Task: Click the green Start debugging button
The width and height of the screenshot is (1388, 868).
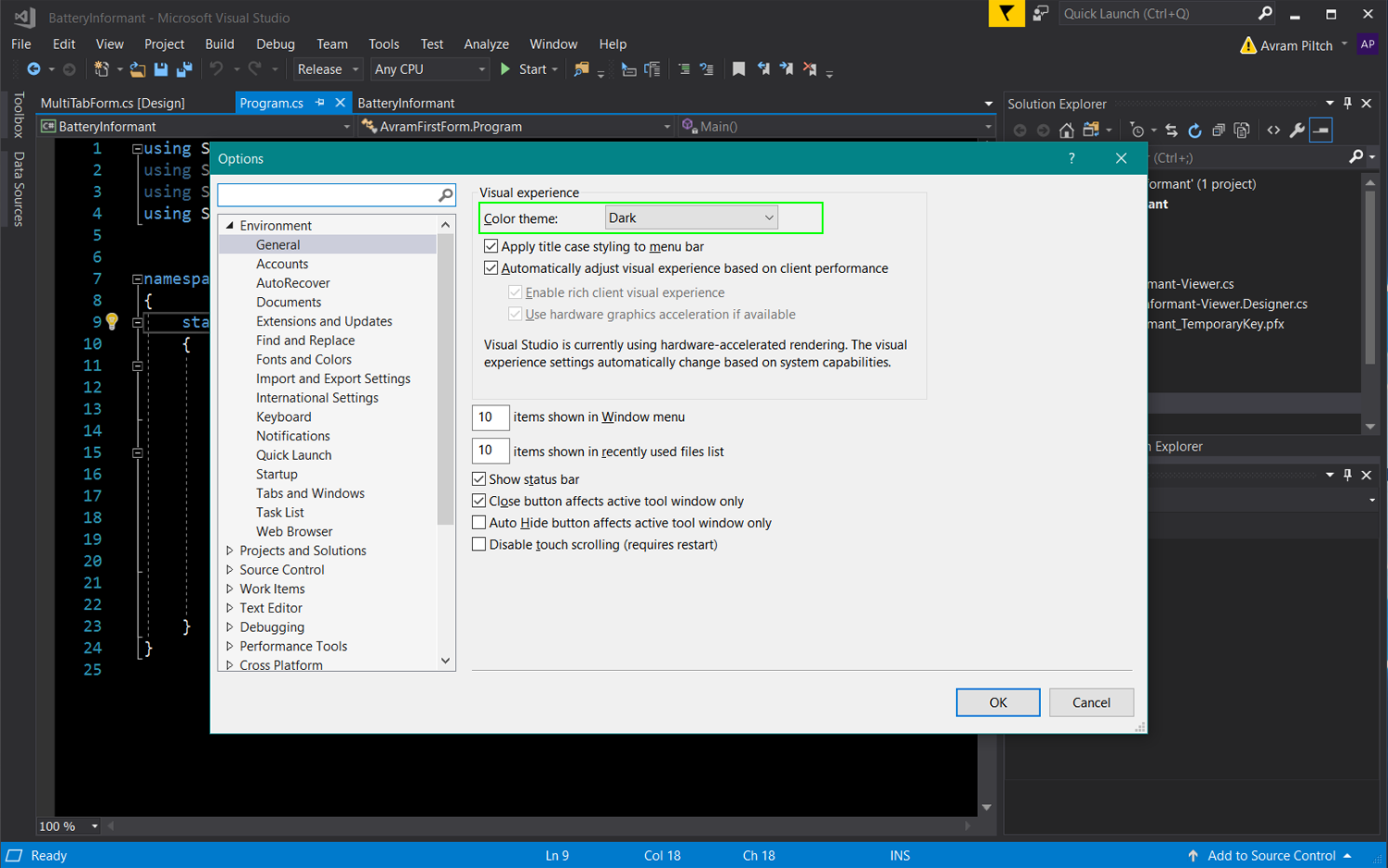Action: tap(528, 69)
